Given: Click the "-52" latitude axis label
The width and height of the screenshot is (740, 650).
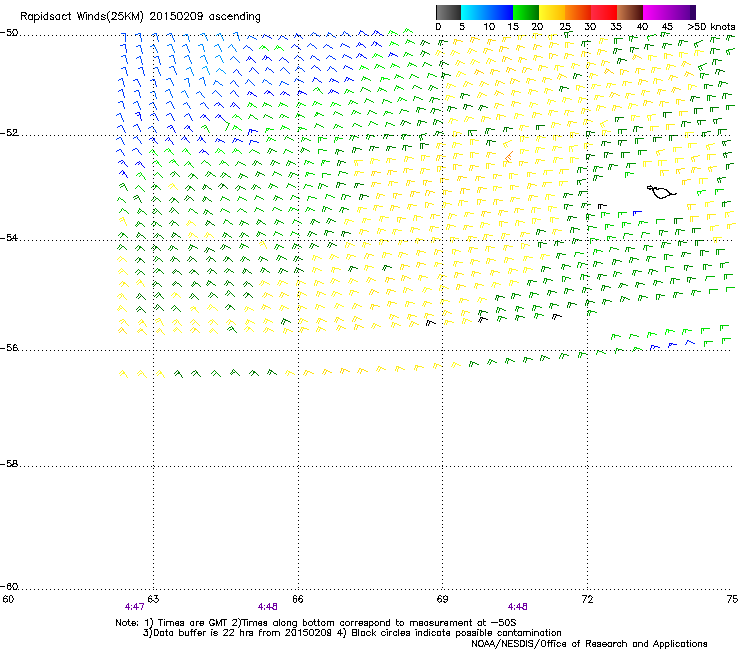Looking at the screenshot, I should [x=9, y=133].
